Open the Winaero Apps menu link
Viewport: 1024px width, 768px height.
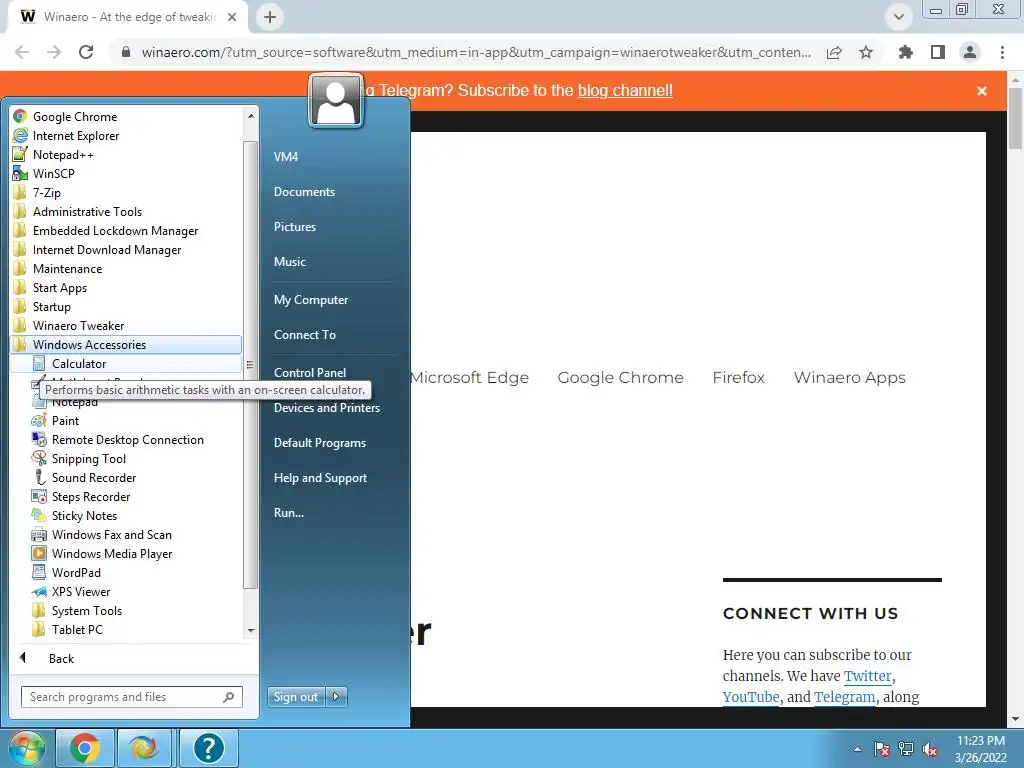tap(850, 377)
